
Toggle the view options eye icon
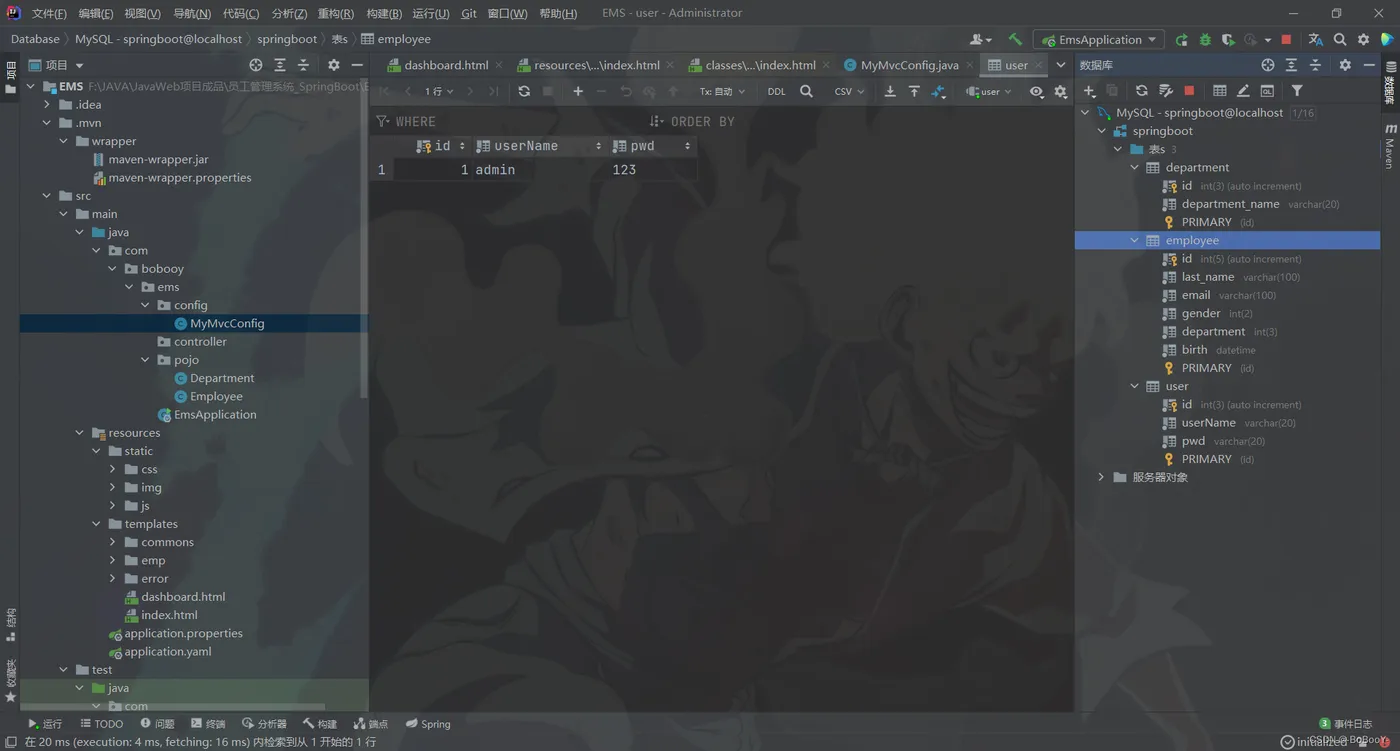click(1036, 91)
